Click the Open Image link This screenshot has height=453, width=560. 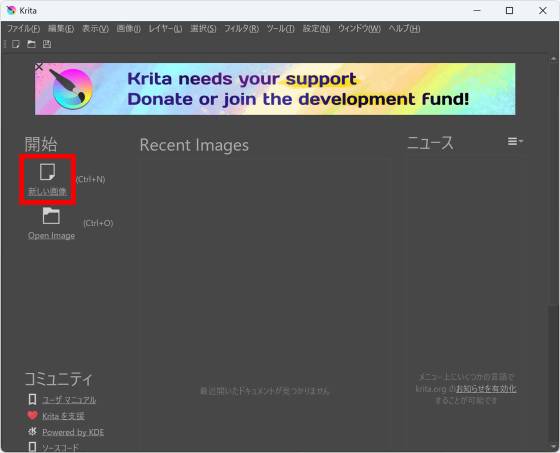[x=52, y=235]
